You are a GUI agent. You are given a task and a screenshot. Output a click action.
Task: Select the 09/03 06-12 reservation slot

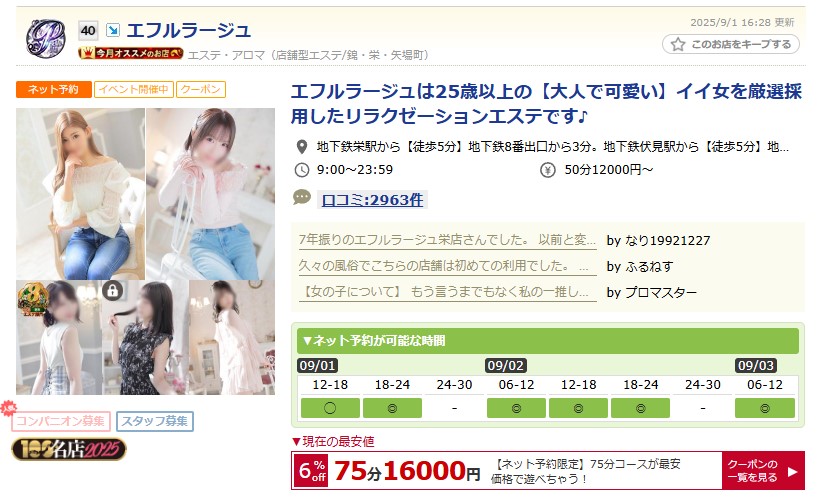tap(765, 408)
